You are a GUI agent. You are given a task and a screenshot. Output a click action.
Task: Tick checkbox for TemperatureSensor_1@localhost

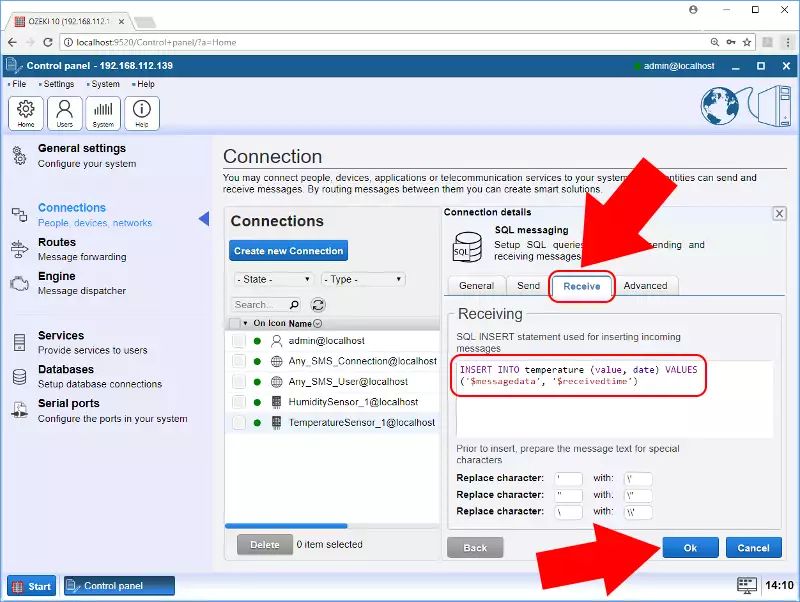(x=239, y=422)
